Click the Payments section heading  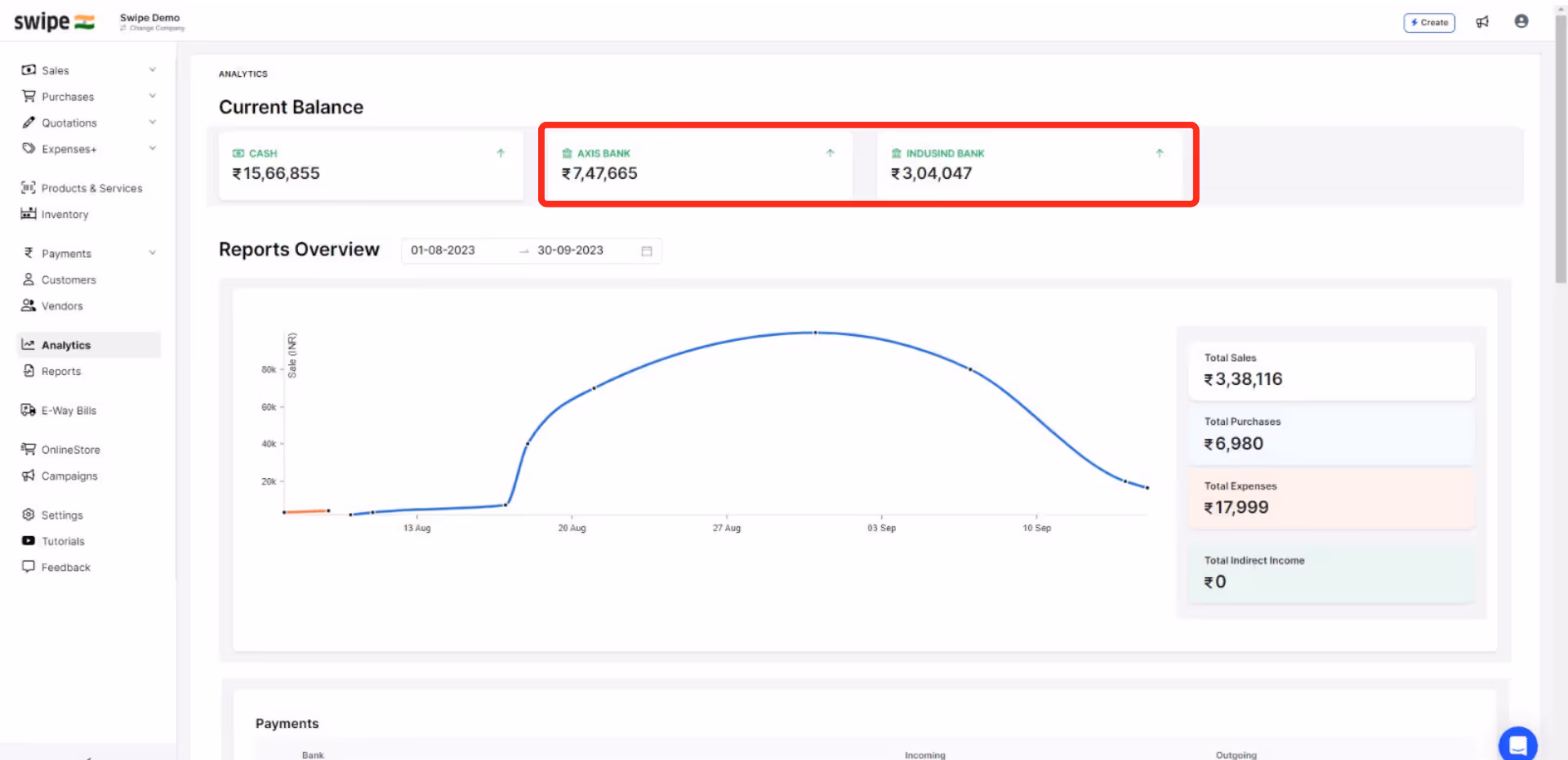click(287, 723)
